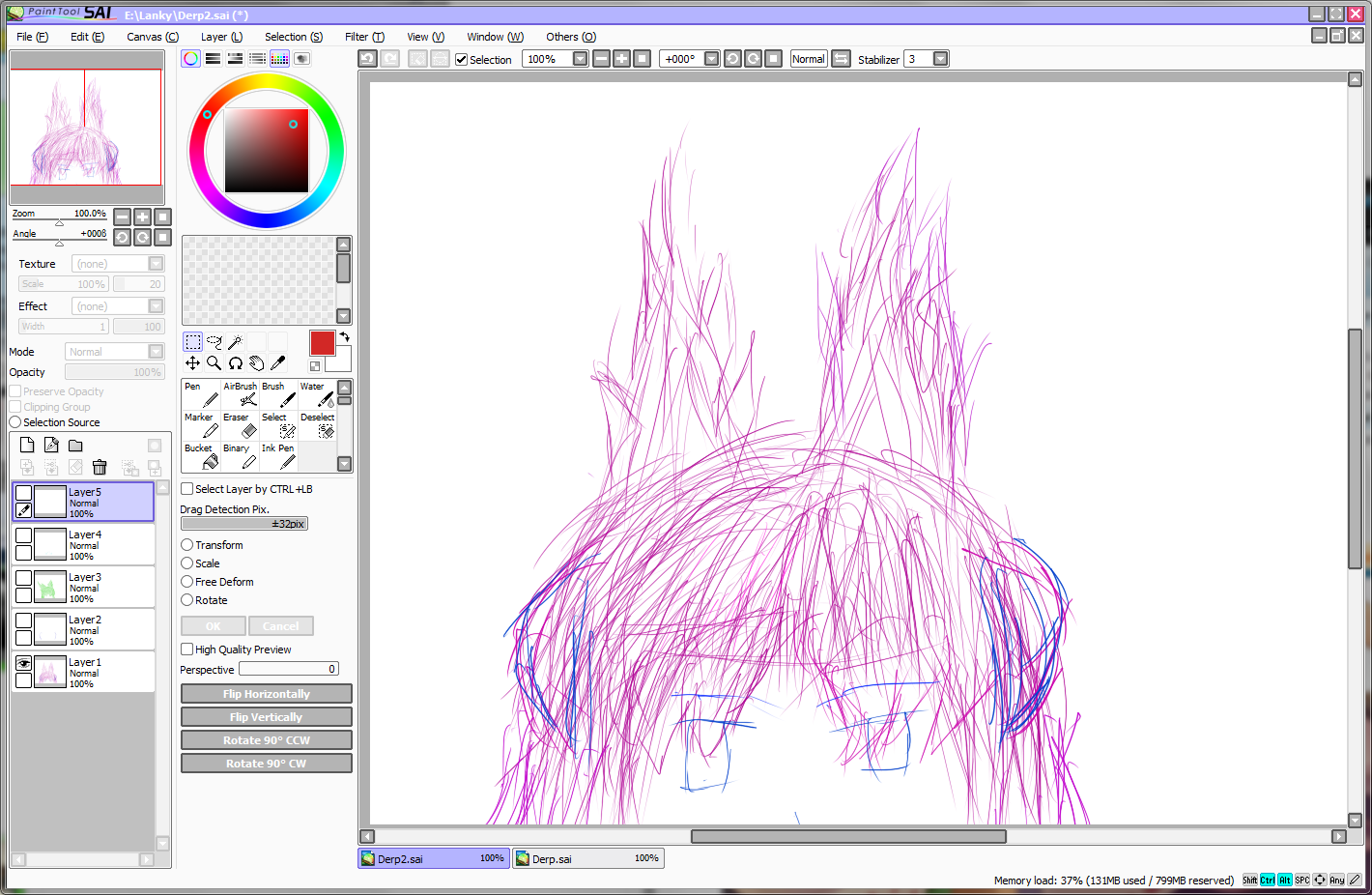Open the Texture dropdown
1372x895 pixels.
156,264
